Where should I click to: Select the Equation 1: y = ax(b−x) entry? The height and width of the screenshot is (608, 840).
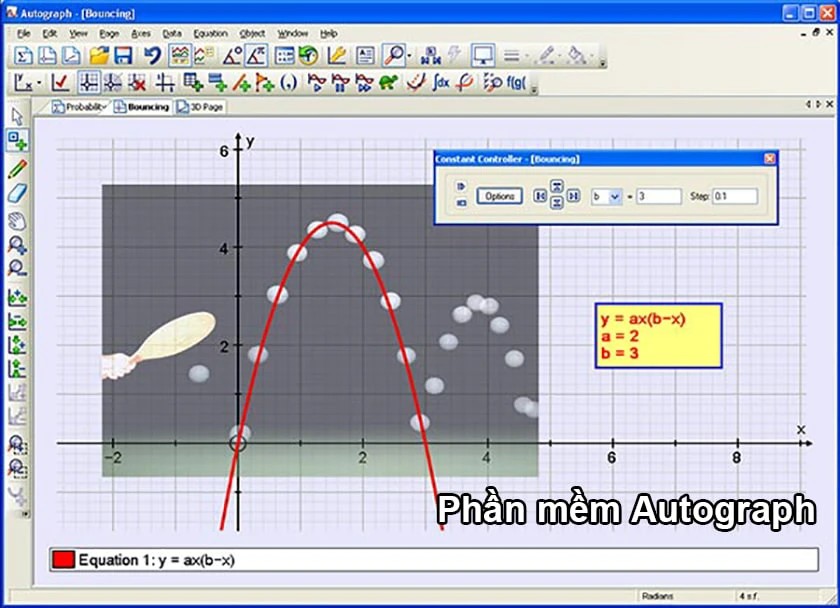[x=433, y=560]
